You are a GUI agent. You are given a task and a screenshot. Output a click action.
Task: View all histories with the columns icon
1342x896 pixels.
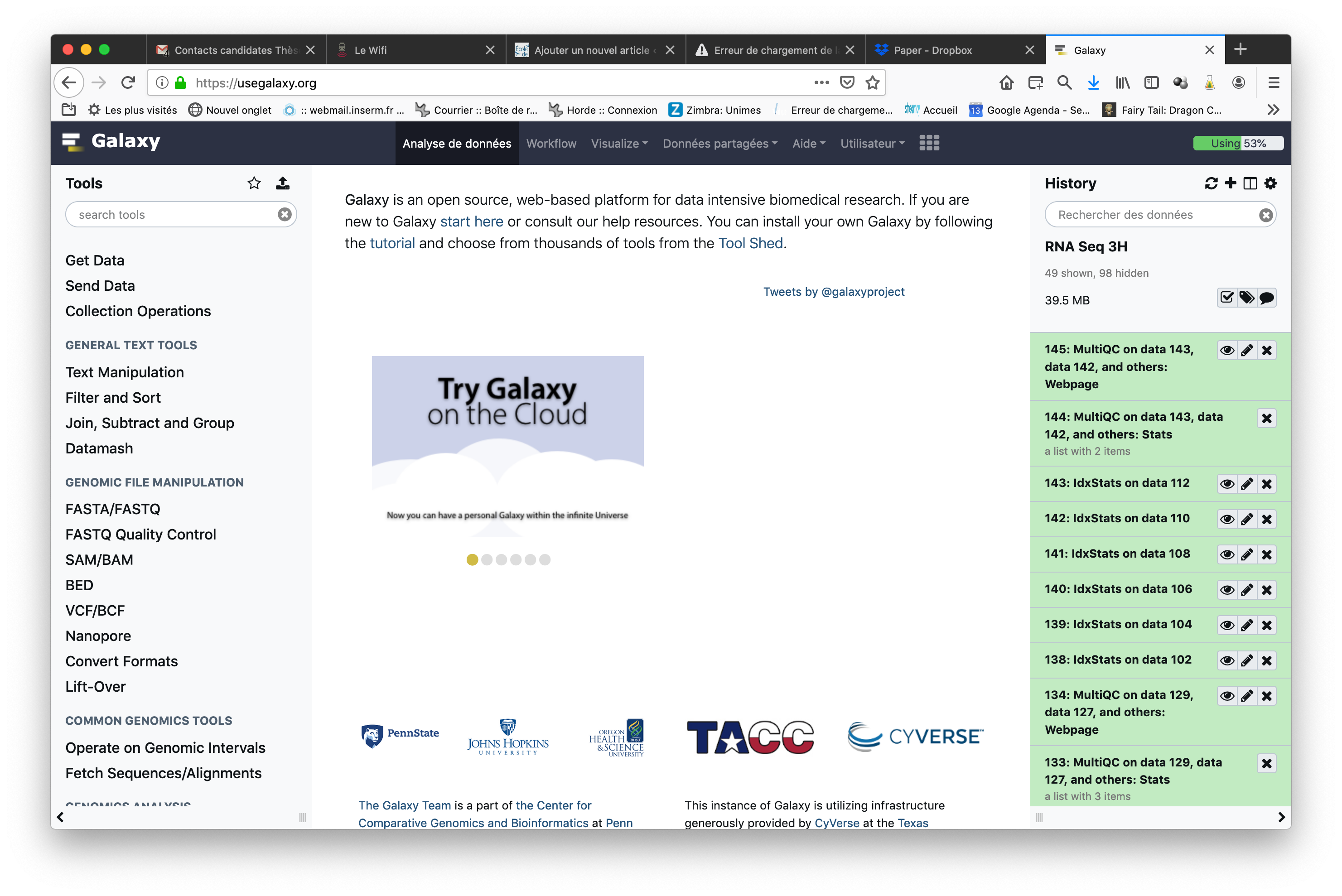coord(1250,183)
